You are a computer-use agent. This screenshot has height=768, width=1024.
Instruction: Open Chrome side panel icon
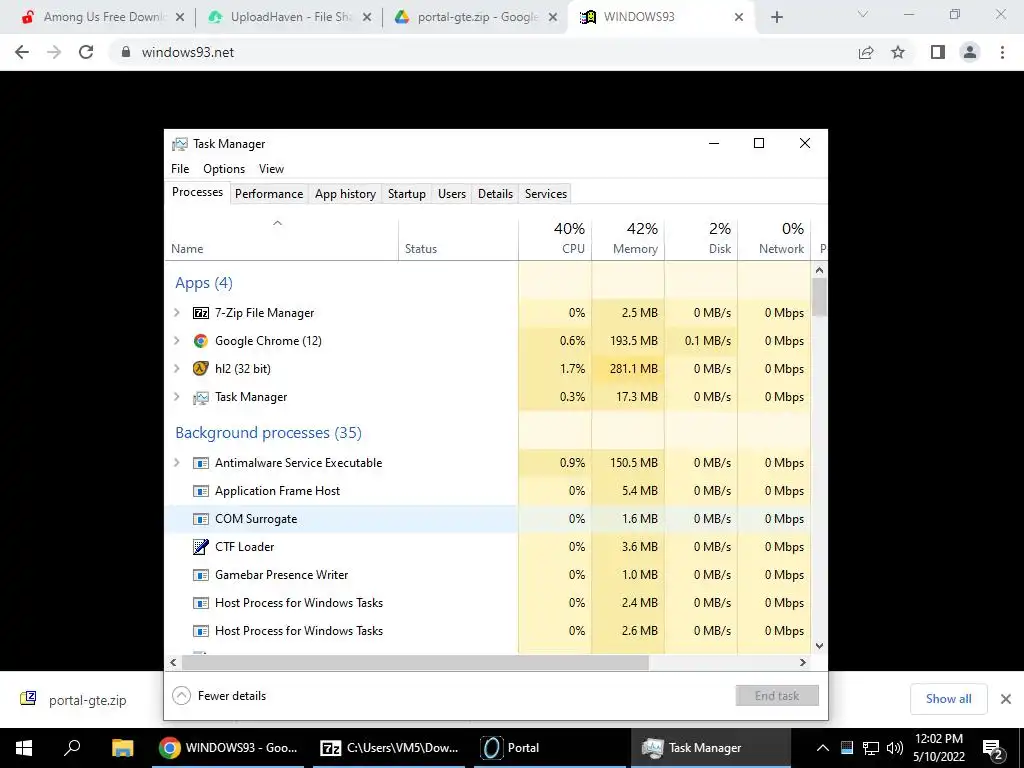coord(938,52)
